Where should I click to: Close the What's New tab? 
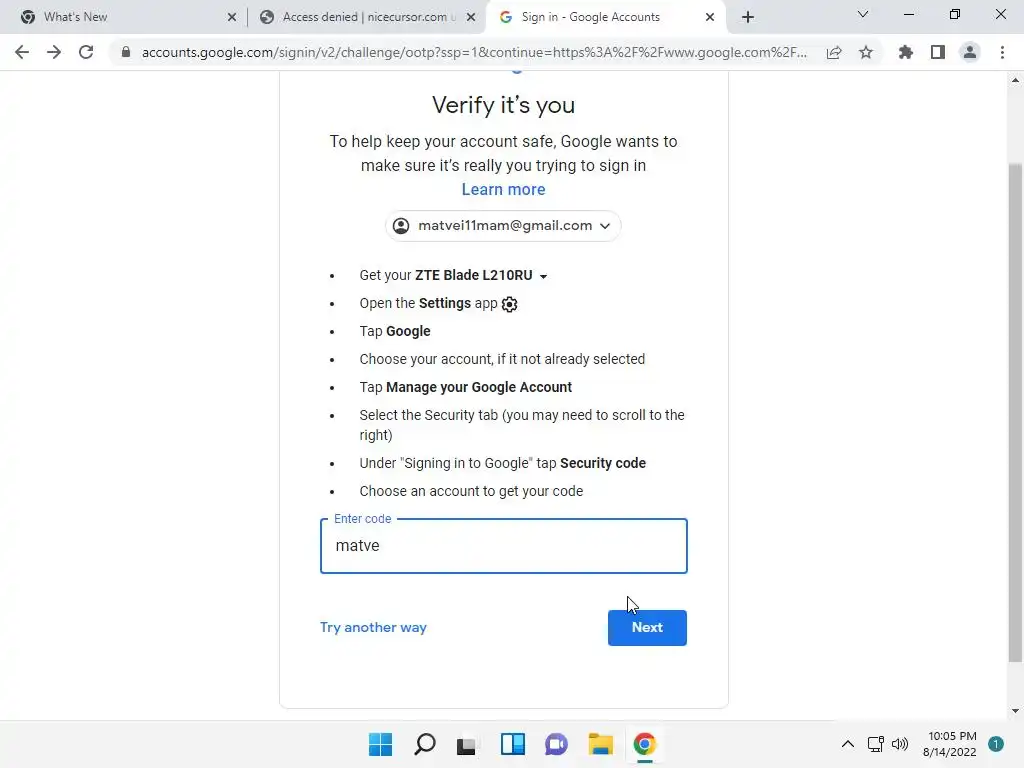click(232, 18)
